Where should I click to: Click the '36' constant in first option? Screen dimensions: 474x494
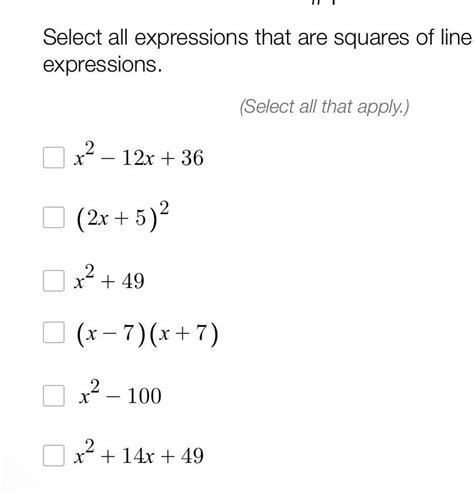[192, 158]
